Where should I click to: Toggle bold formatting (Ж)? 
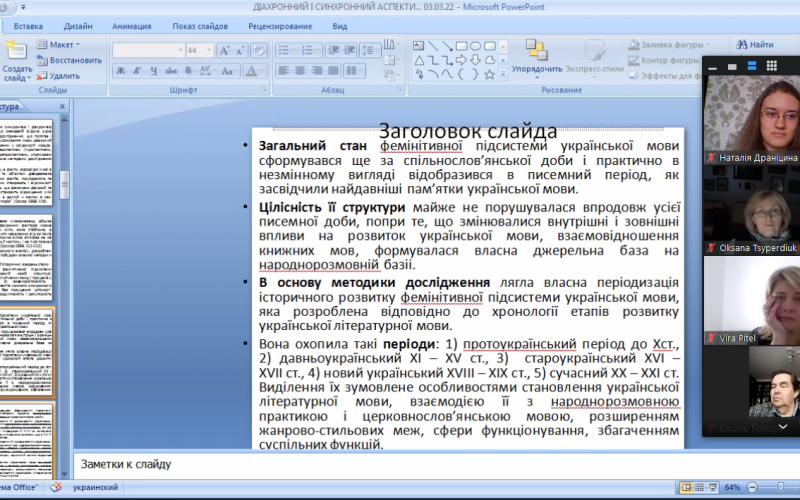click(x=121, y=71)
